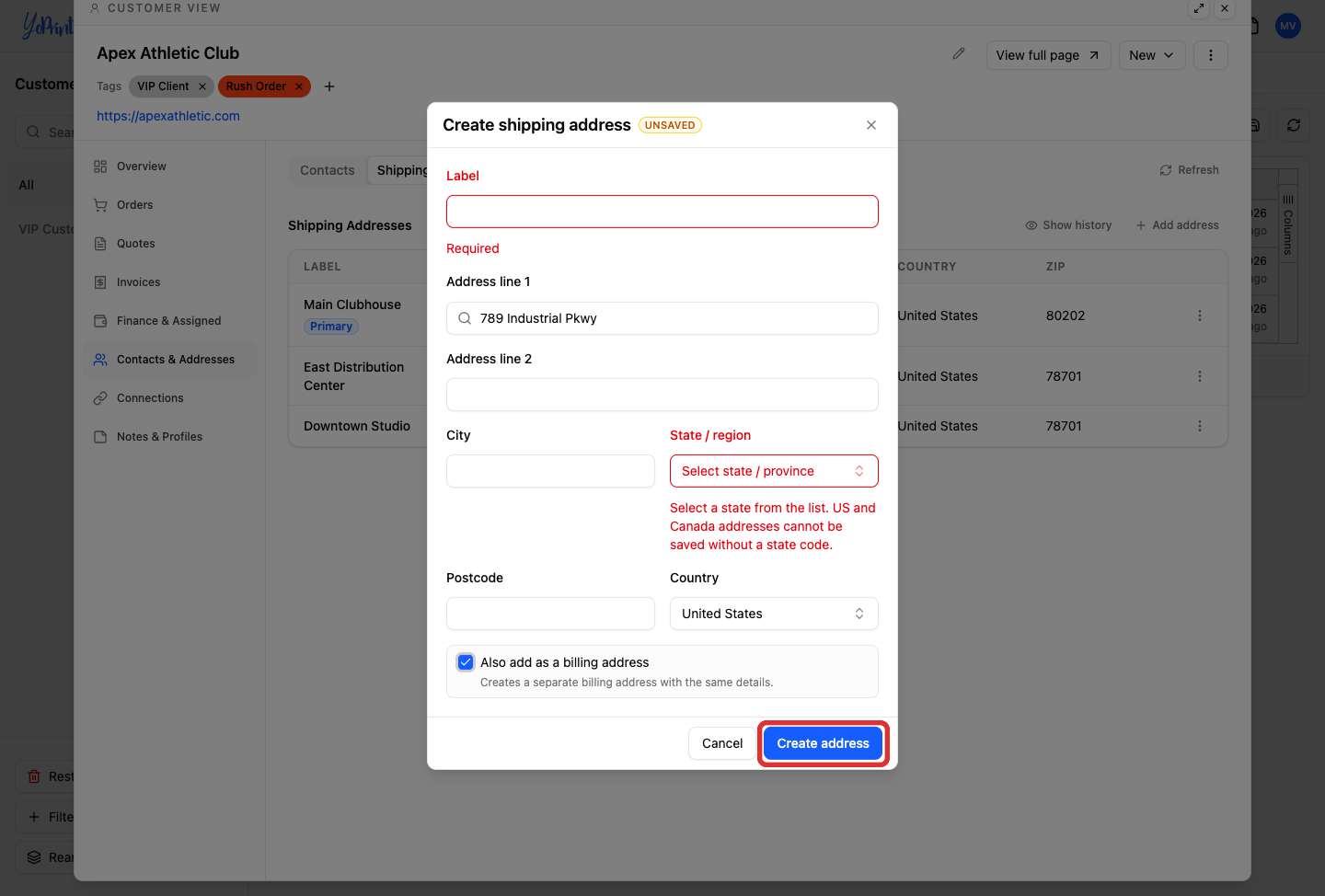1325x896 pixels.
Task: Close the Create shipping address dialog
Action: (x=871, y=125)
